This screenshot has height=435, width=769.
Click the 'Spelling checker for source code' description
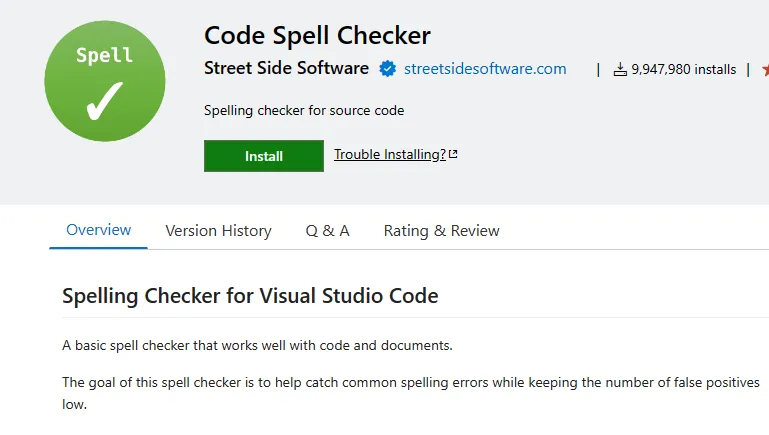pos(304,110)
